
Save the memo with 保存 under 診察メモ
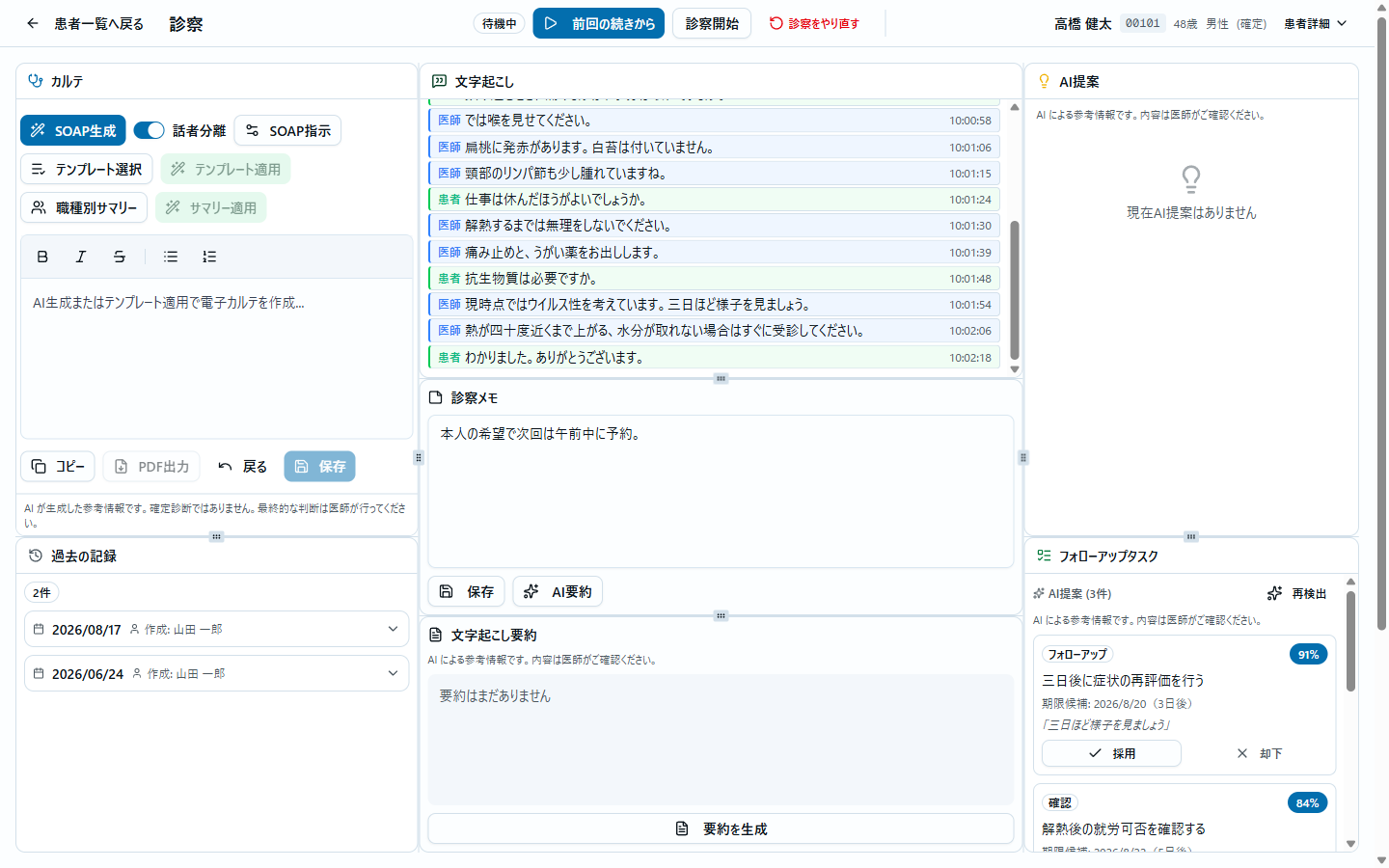pyautogui.click(x=466, y=591)
